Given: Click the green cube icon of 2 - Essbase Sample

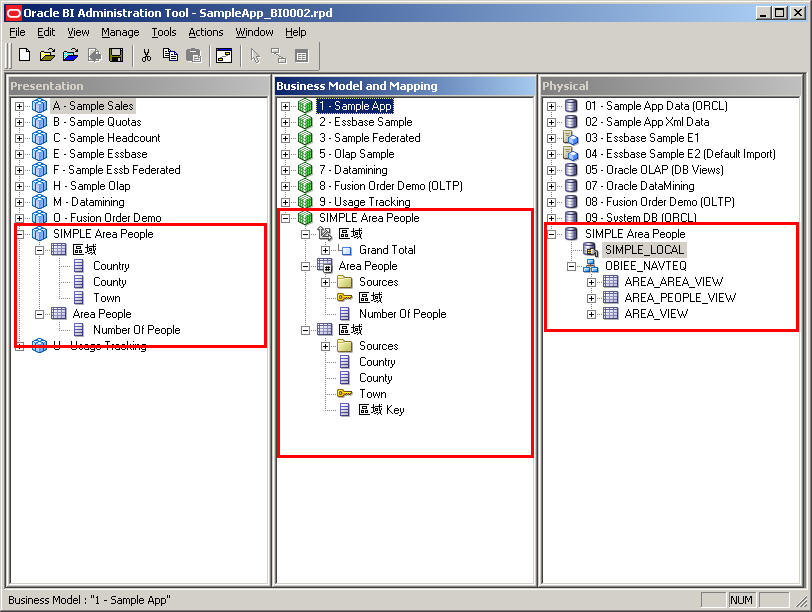Looking at the screenshot, I should click(x=305, y=122).
